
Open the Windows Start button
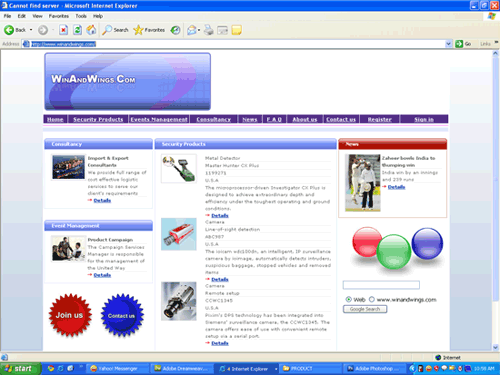[x=20, y=368]
